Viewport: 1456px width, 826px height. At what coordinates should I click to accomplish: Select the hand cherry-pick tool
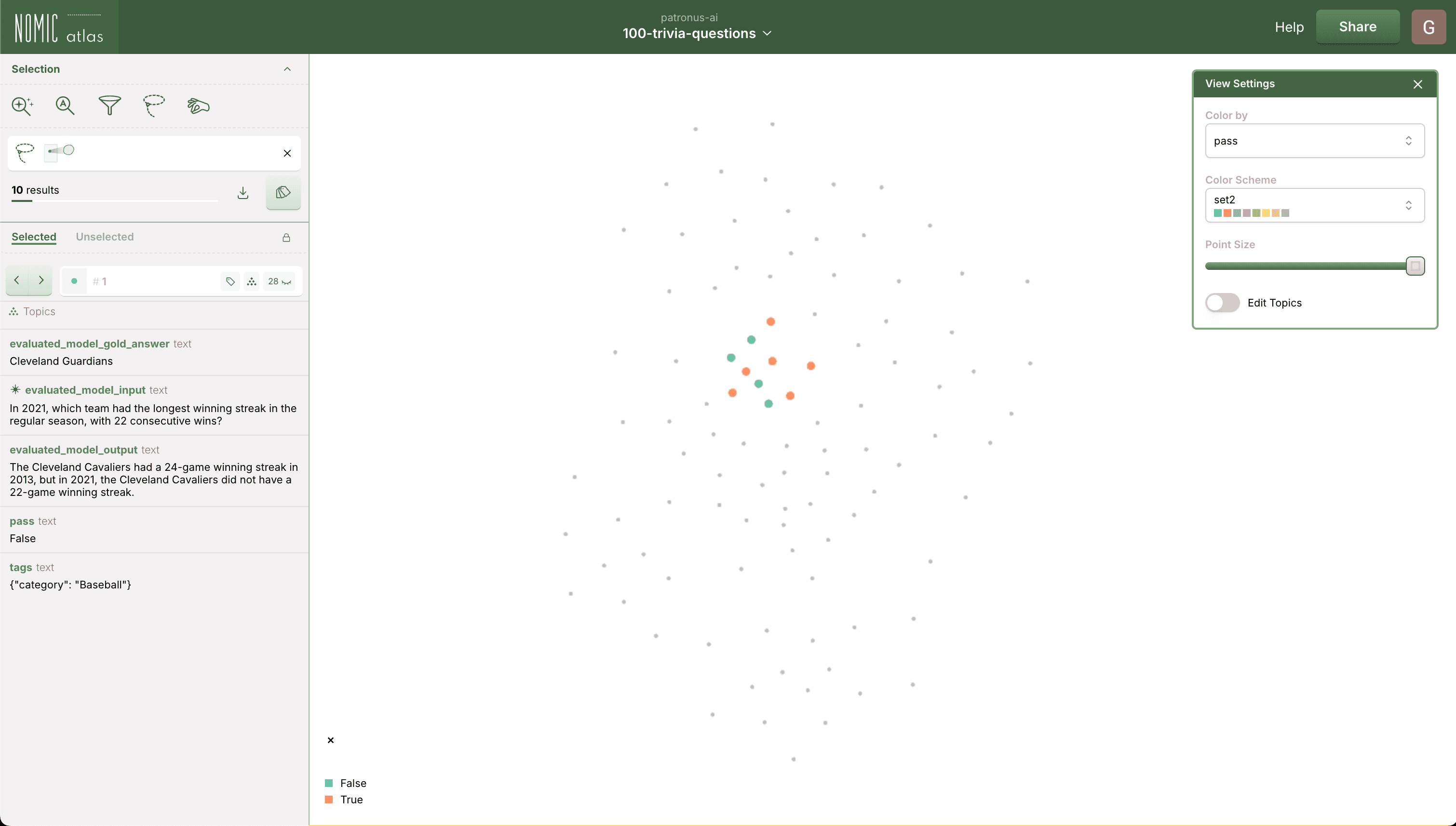pyautogui.click(x=198, y=106)
